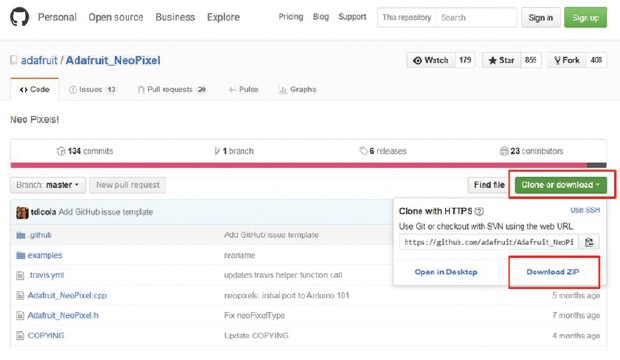Open tdicola user profile link
The image size is (620, 360).
[x=43, y=212]
